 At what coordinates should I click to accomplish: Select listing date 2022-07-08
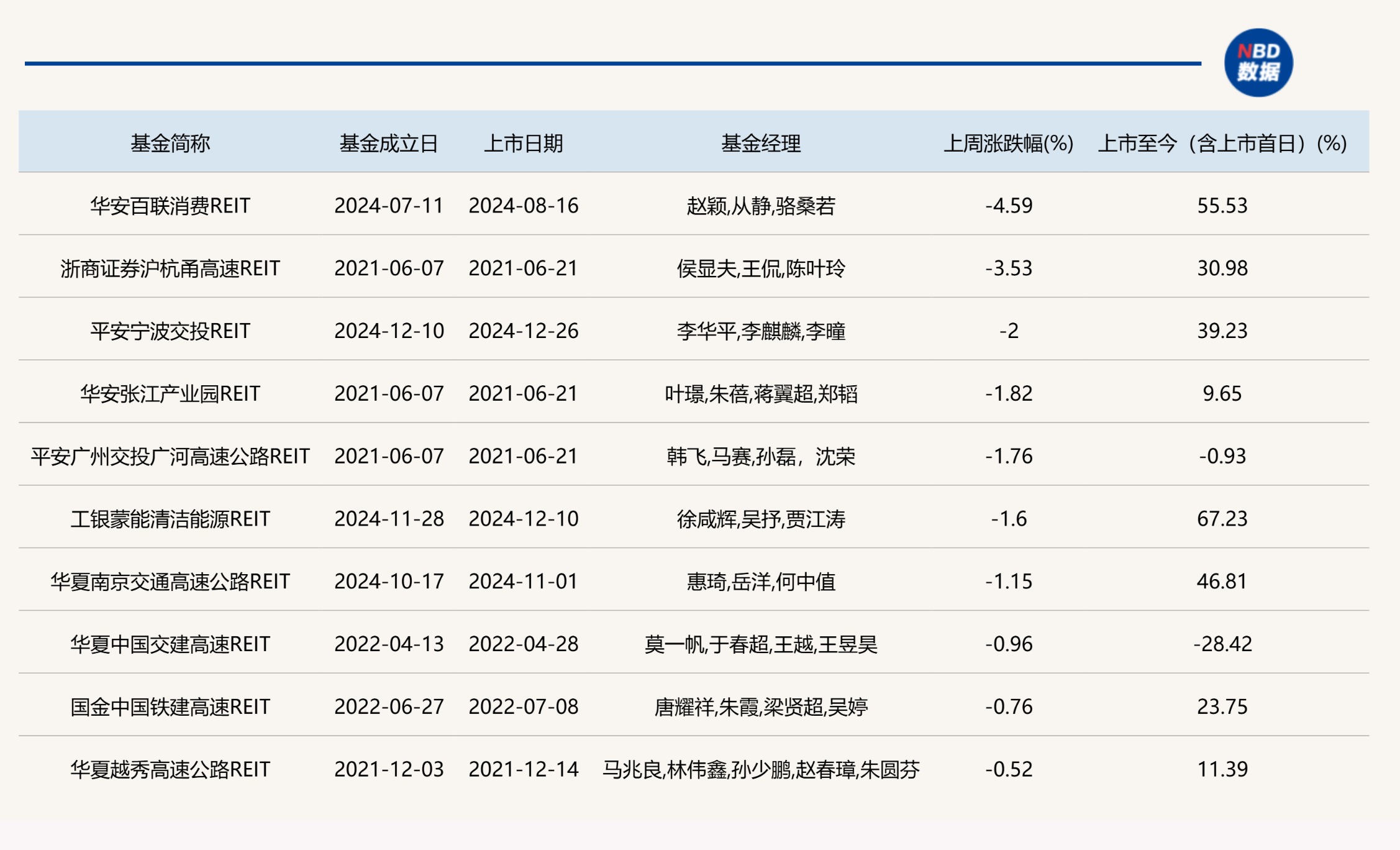point(524,707)
